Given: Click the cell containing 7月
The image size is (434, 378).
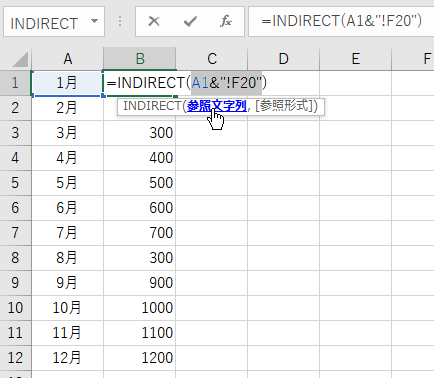Looking at the screenshot, I should (67, 233).
